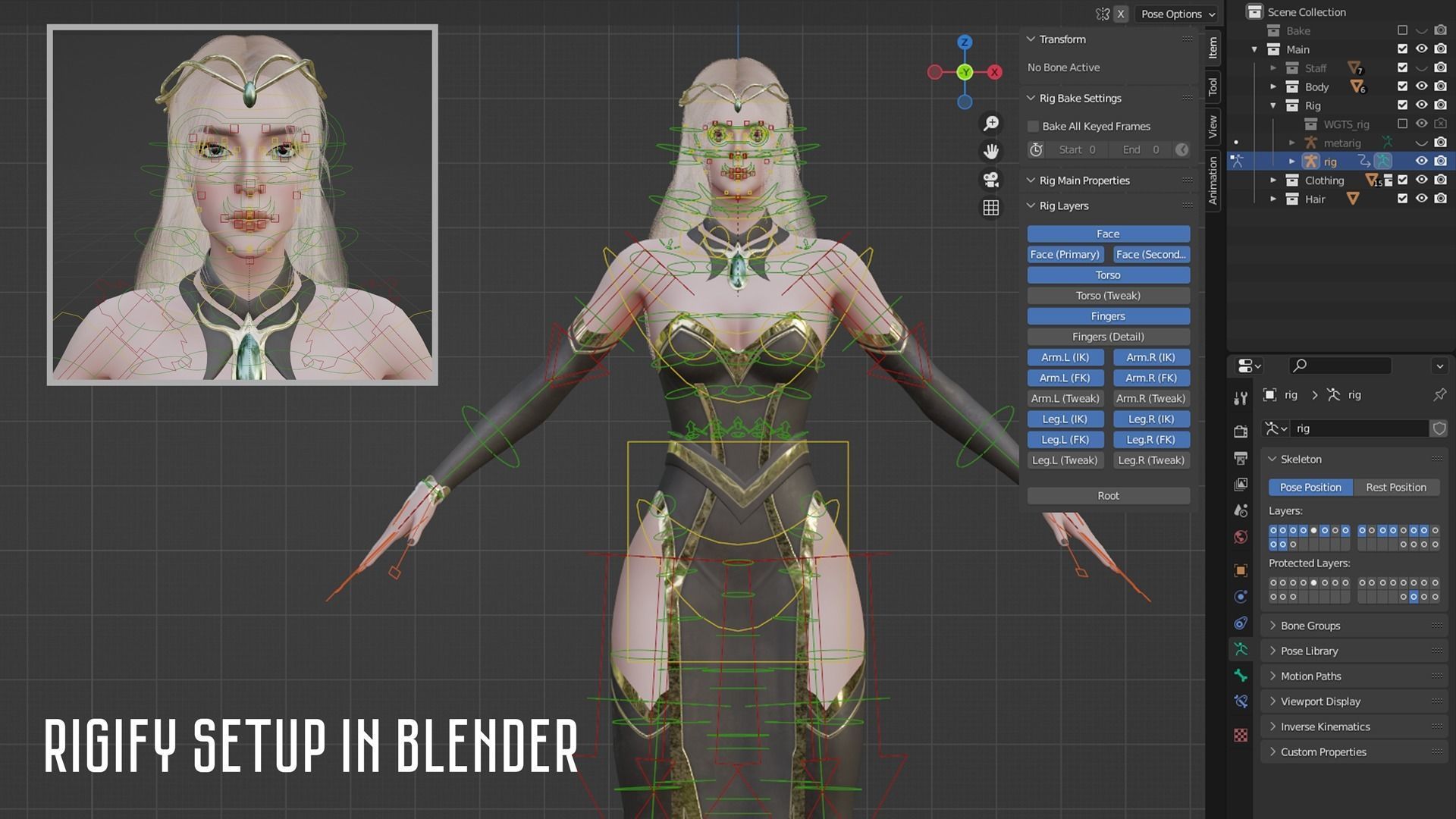
Task: Click the armature data icon on rig row
Action: pyautogui.click(x=1382, y=162)
